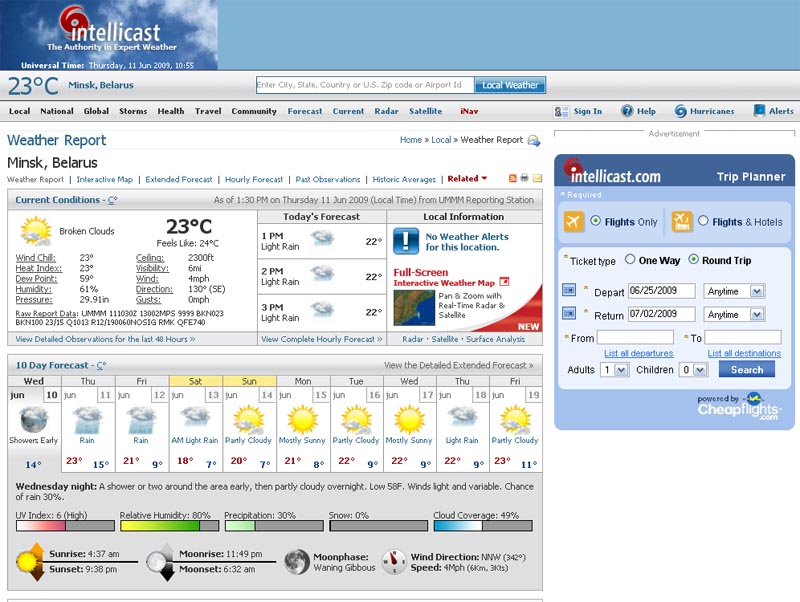Screen dimensions: 800x602
Task: Open the Past Observations link
Action: pyautogui.click(x=328, y=180)
